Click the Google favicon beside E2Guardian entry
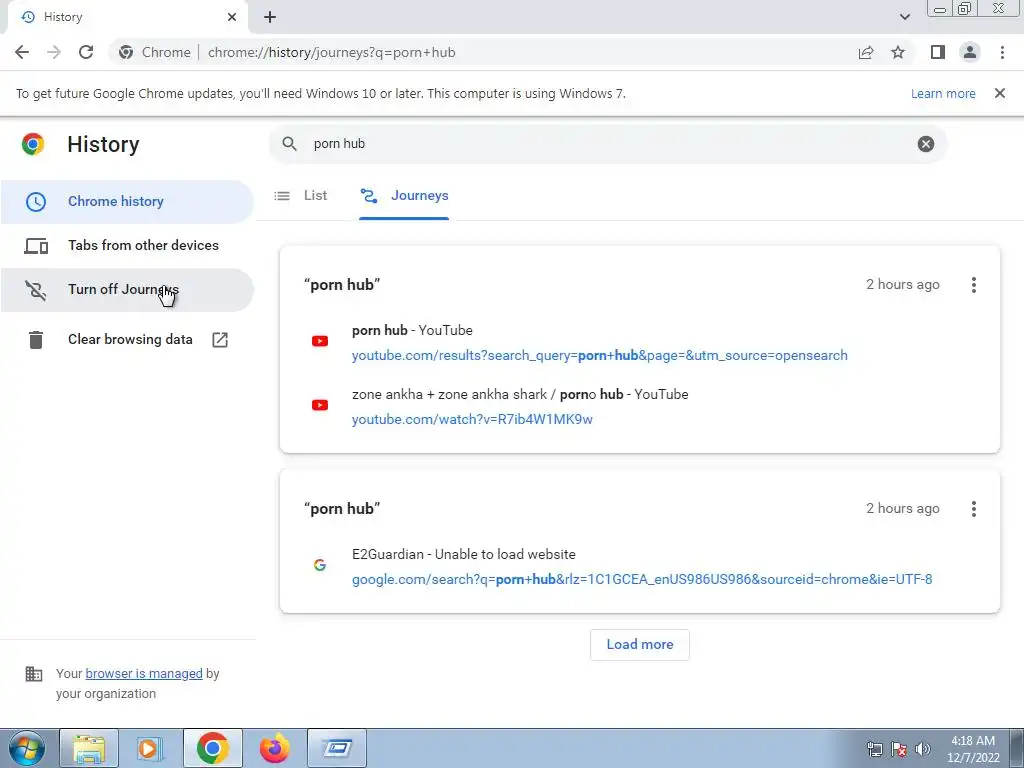 point(320,565)
